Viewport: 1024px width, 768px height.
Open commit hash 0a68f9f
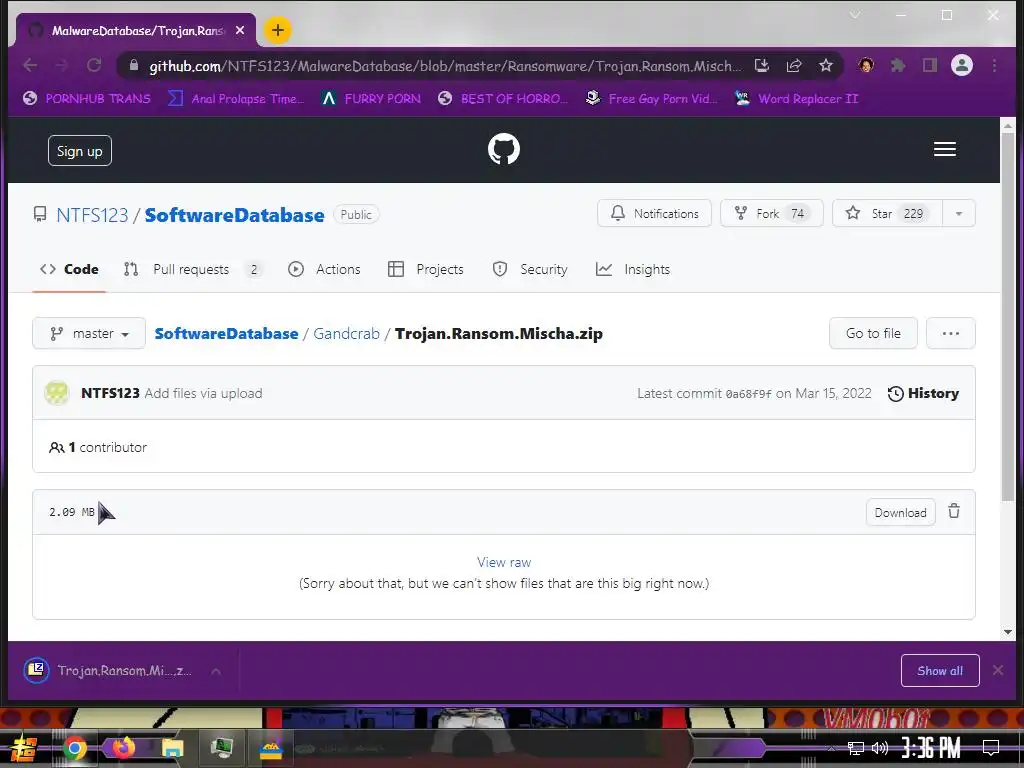[748, 394]
